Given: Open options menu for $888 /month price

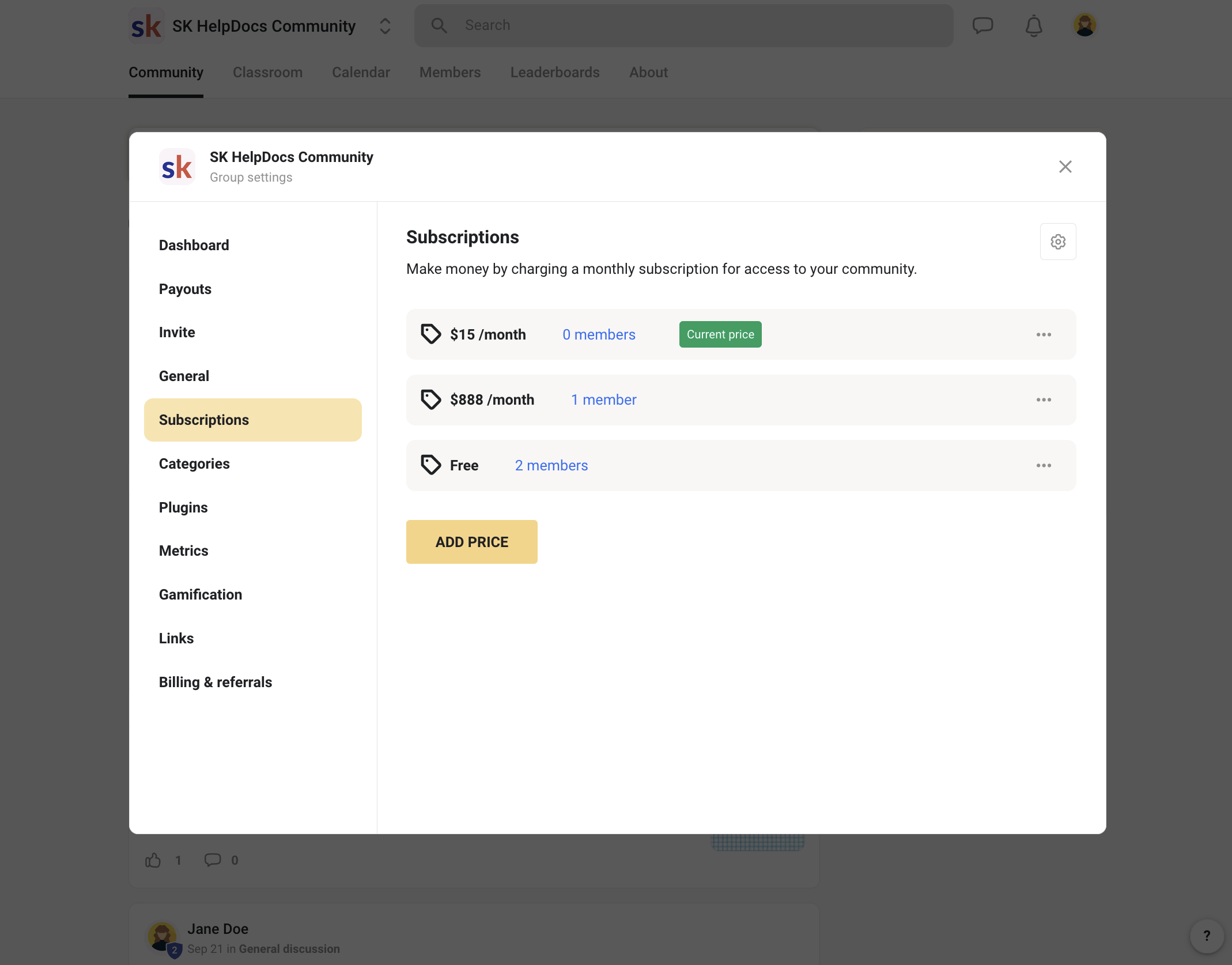Looking at the screenshot, I should (x=1044, y=399).
